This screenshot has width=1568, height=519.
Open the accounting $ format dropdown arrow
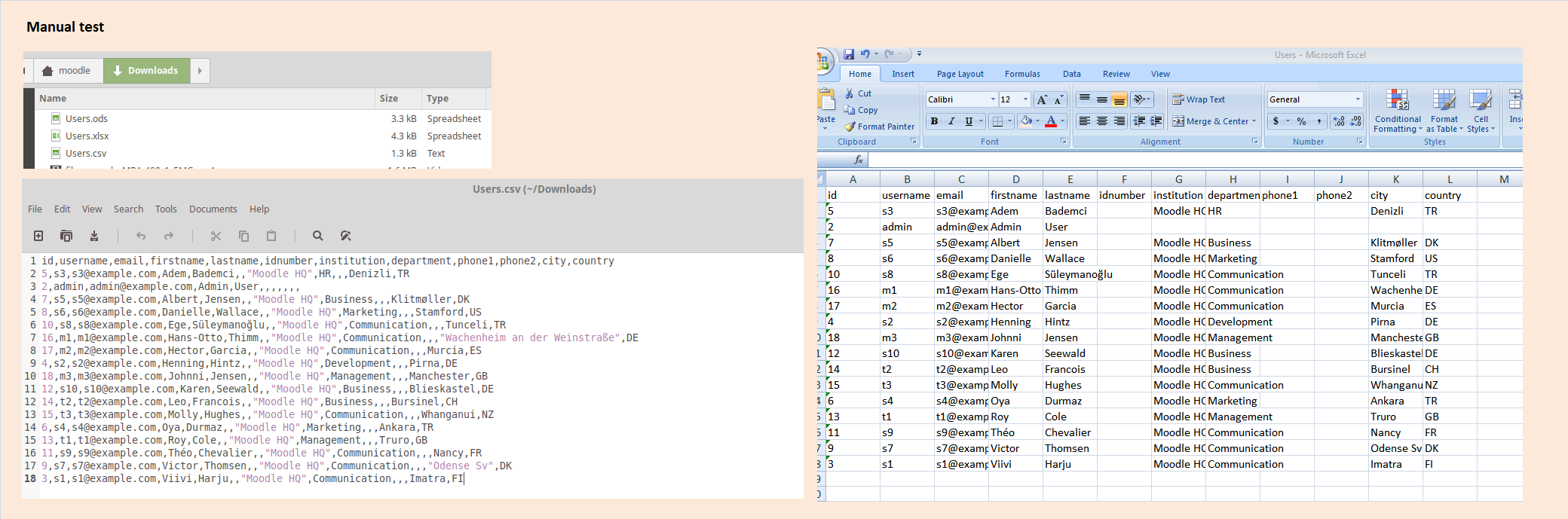(x=1288, y=121)
